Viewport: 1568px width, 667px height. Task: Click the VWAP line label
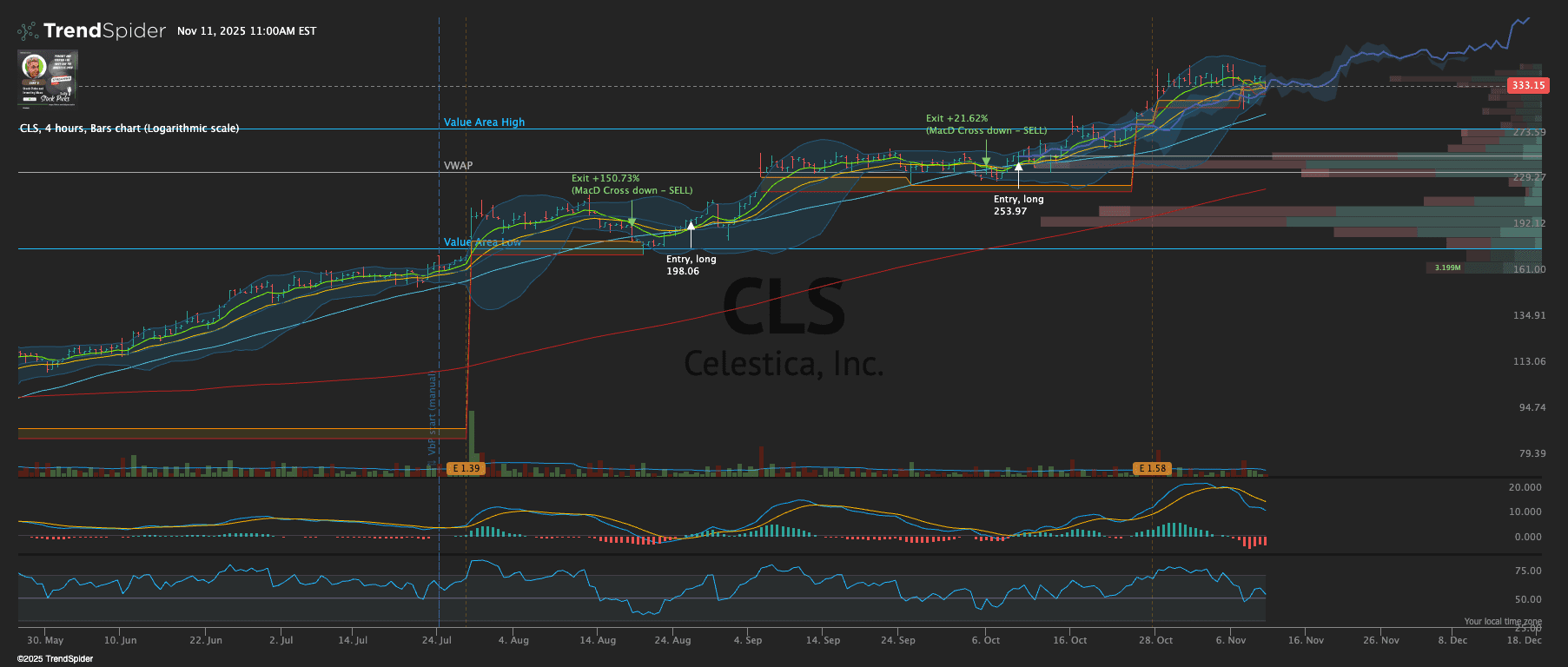click(458, 165)
